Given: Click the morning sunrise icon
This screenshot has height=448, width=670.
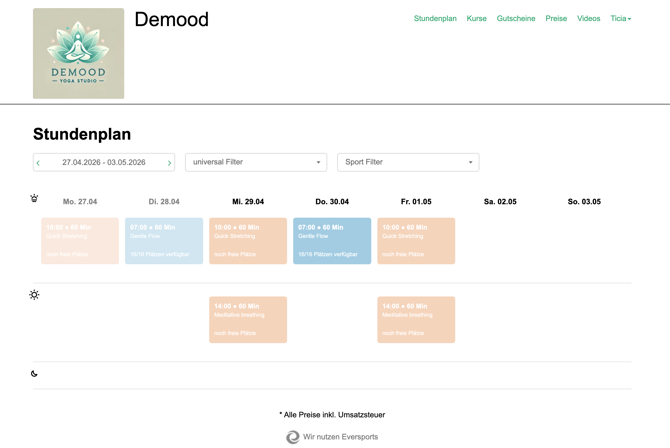Looking at the screenshot, I should click(x=34, y=198).
